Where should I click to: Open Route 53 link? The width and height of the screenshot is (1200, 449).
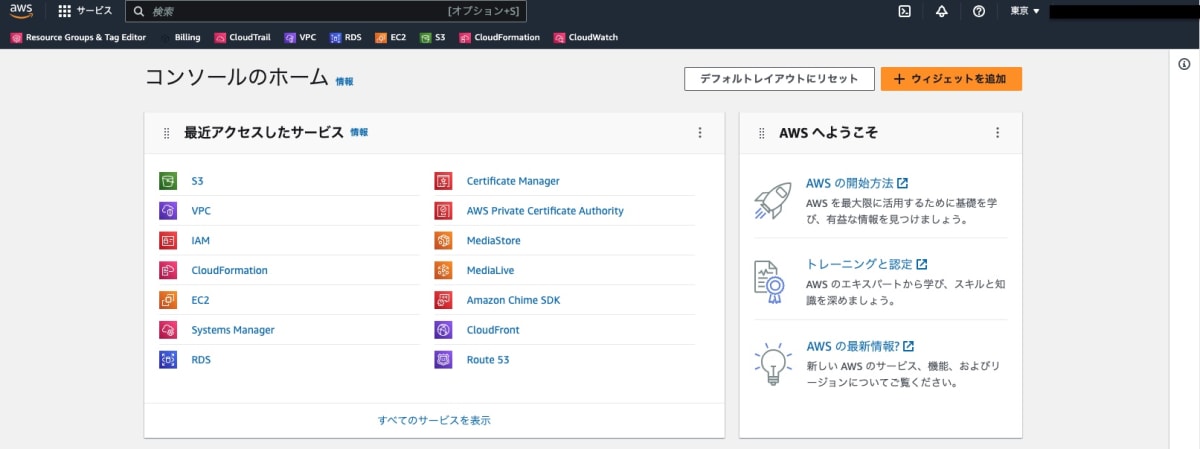pyautogui.click(x=488, y=359)
